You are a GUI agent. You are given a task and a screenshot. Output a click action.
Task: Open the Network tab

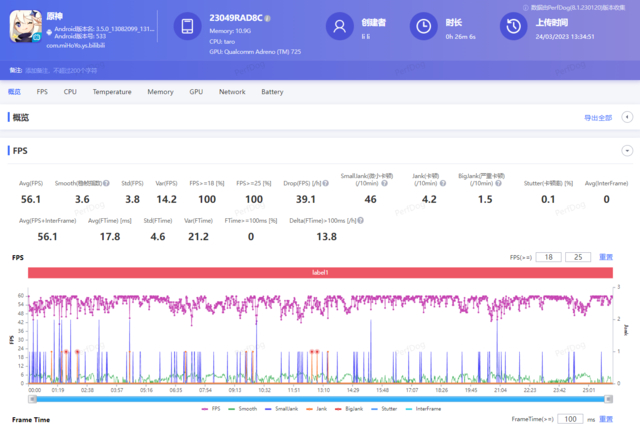(x=232, y=91)
